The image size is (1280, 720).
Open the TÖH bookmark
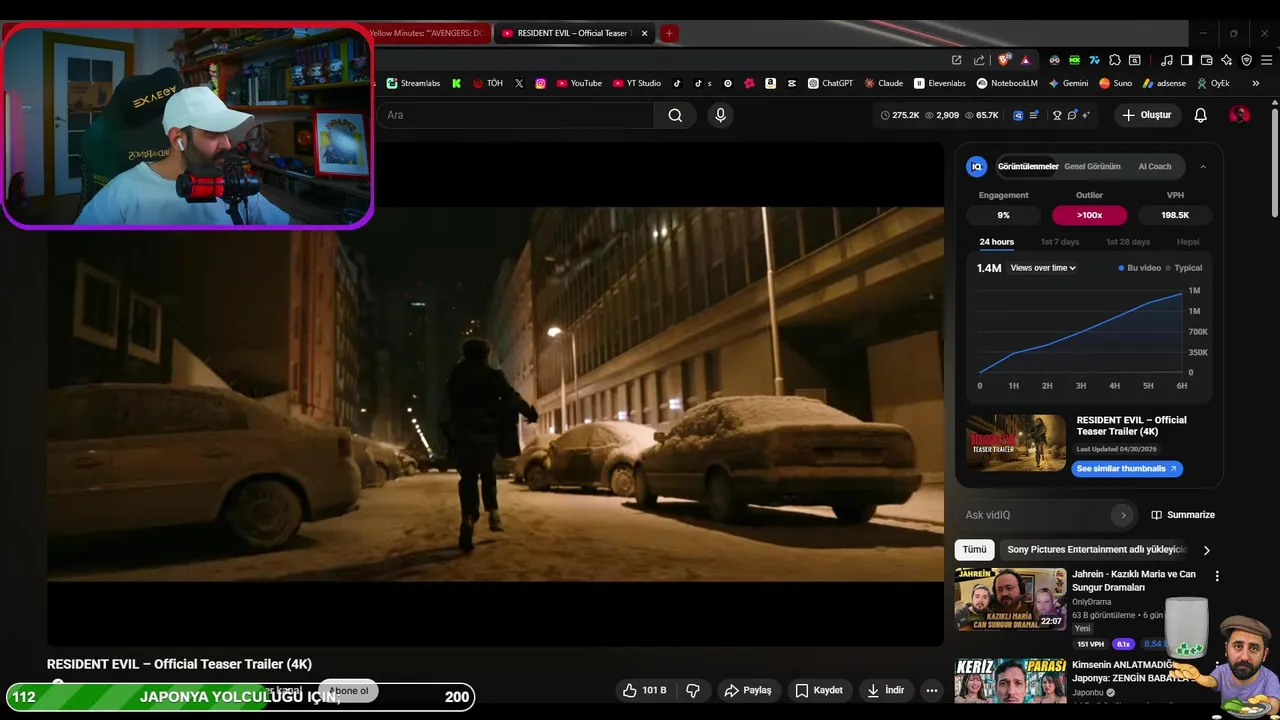click(x=488, y=83)
